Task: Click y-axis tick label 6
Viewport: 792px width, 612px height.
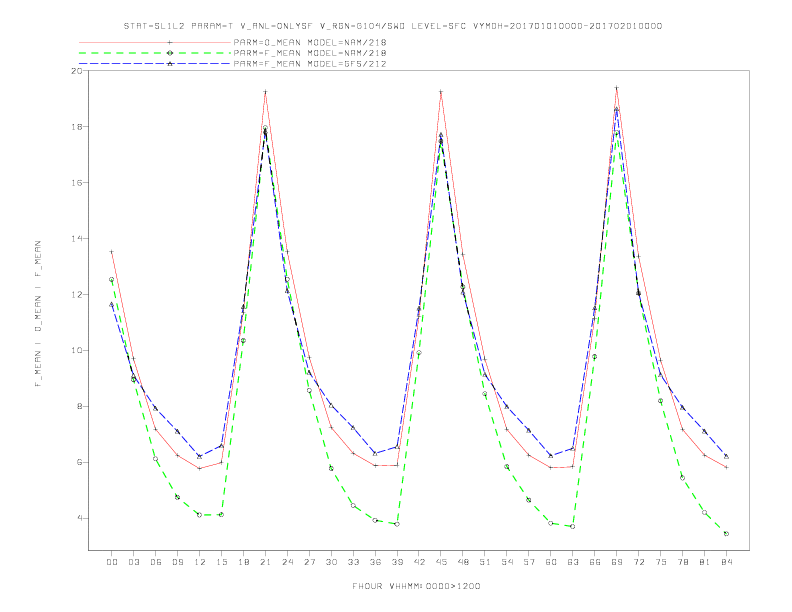Action: pos(79,463)
